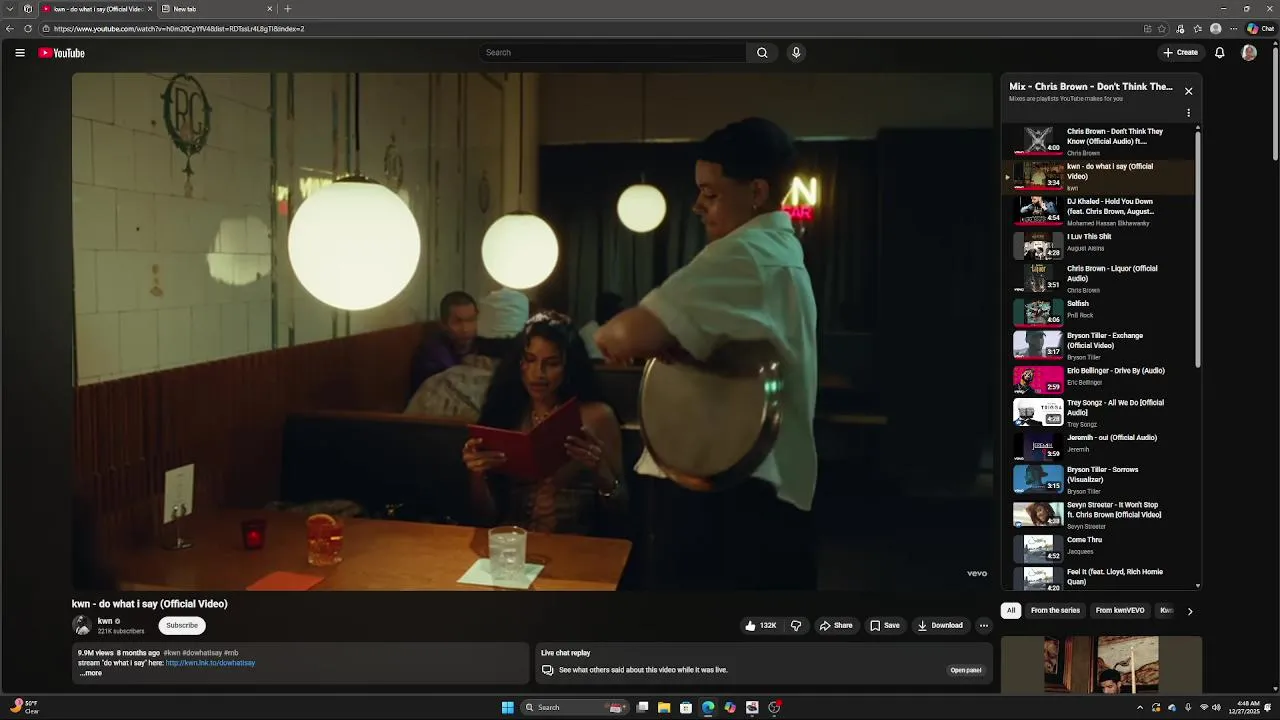
Task: Select the From kwnVEVO chip
Action: [1120, 611]
